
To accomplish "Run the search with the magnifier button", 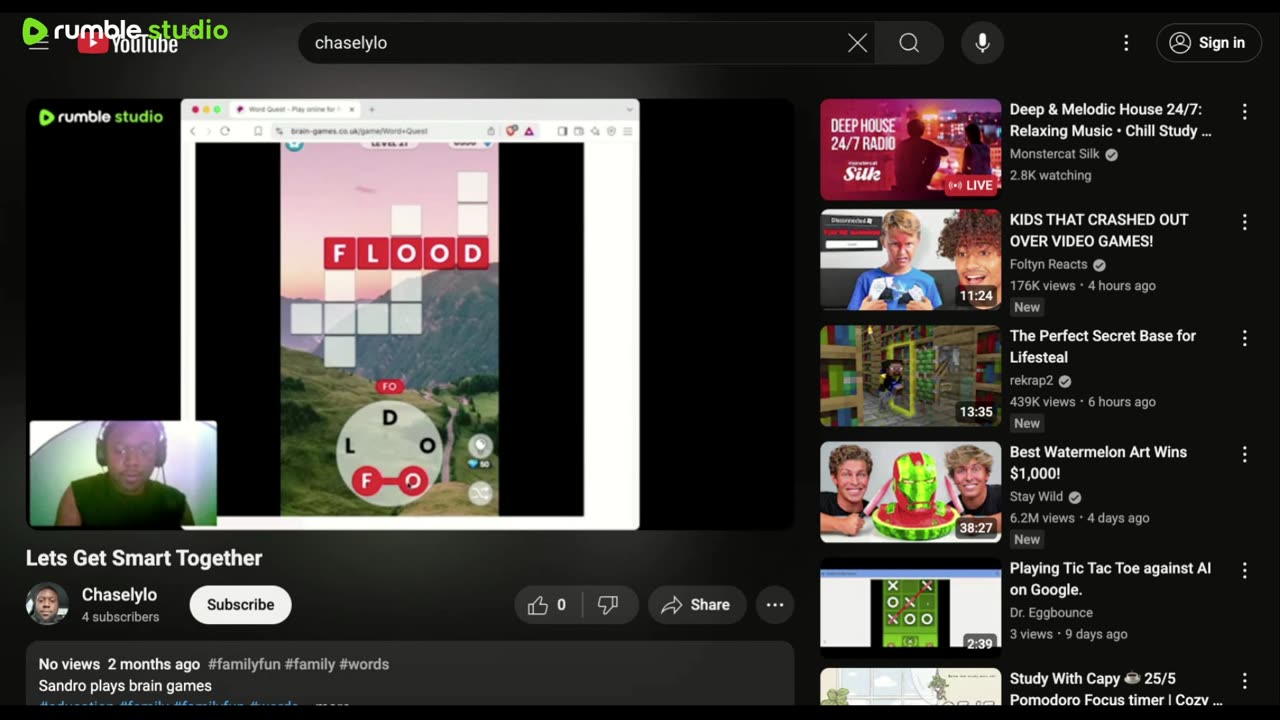I will click(909, 43).
